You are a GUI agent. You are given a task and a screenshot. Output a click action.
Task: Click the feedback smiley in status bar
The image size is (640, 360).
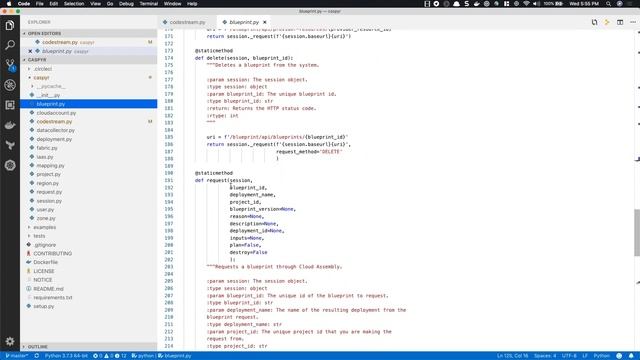click(619, 356)
